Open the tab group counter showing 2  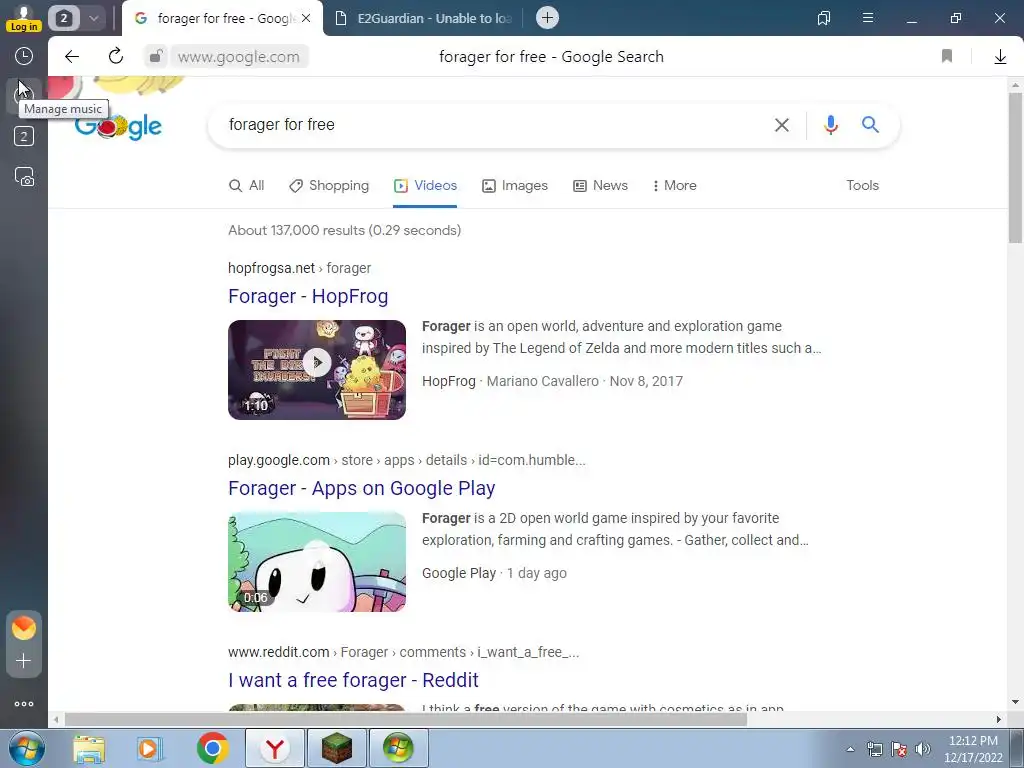click(x=64, y=18)
